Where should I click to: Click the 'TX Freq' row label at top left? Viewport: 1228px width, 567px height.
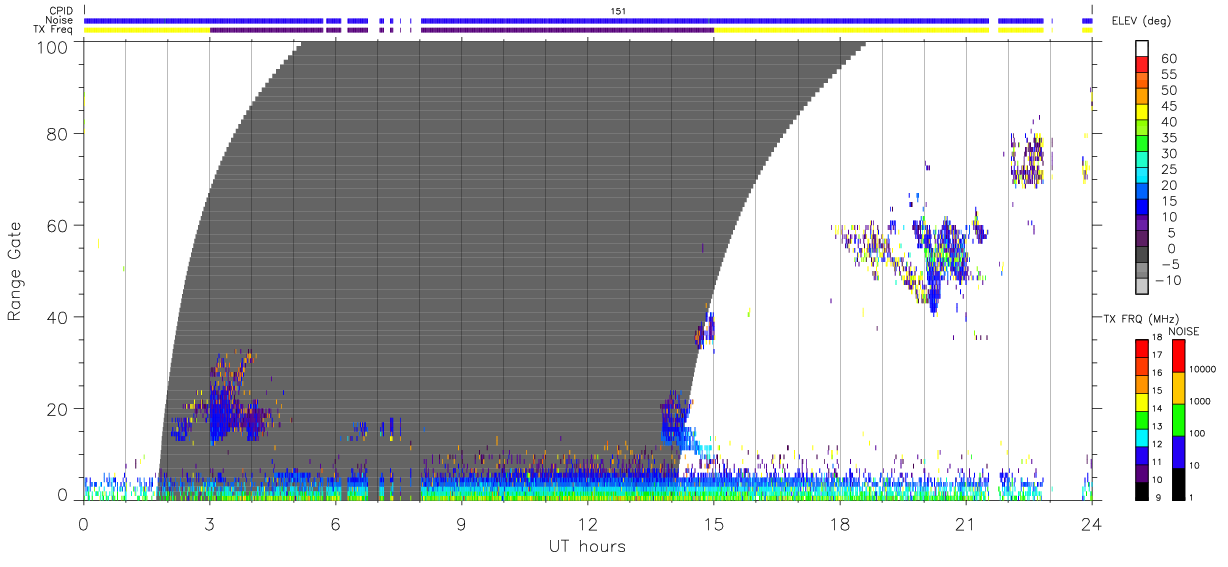coord(55,30)
